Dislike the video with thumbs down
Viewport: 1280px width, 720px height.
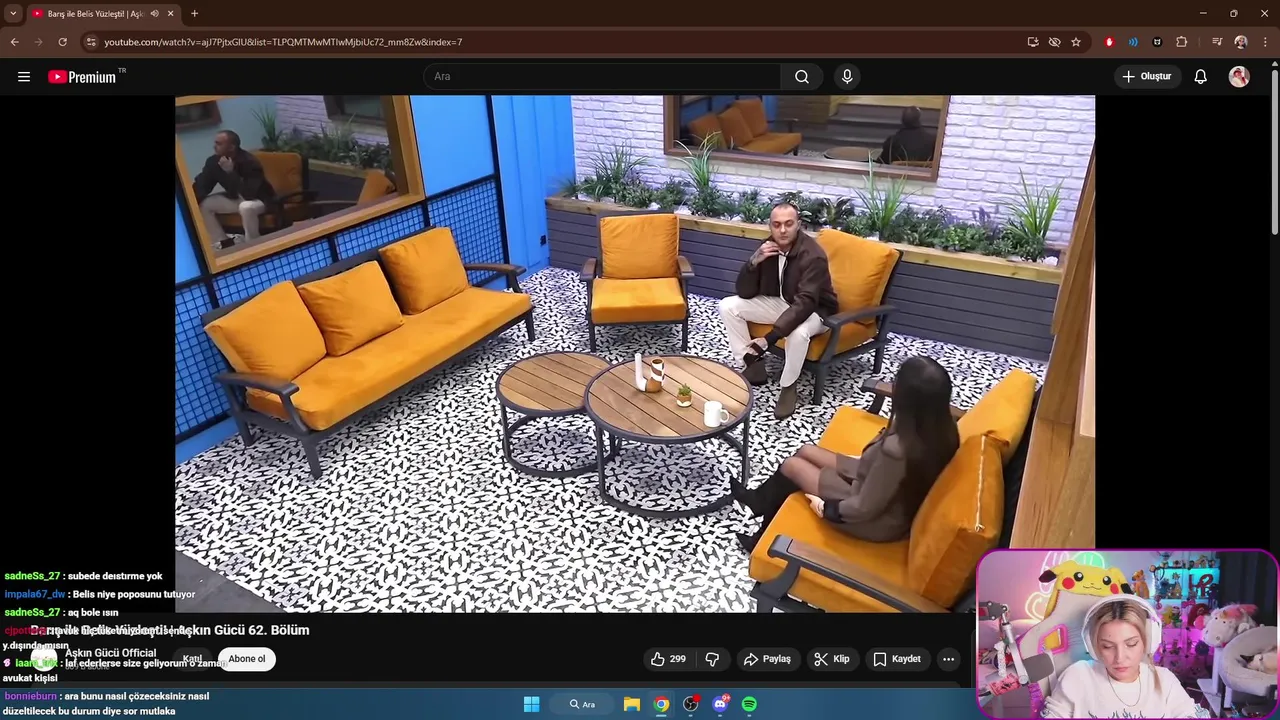712,659
